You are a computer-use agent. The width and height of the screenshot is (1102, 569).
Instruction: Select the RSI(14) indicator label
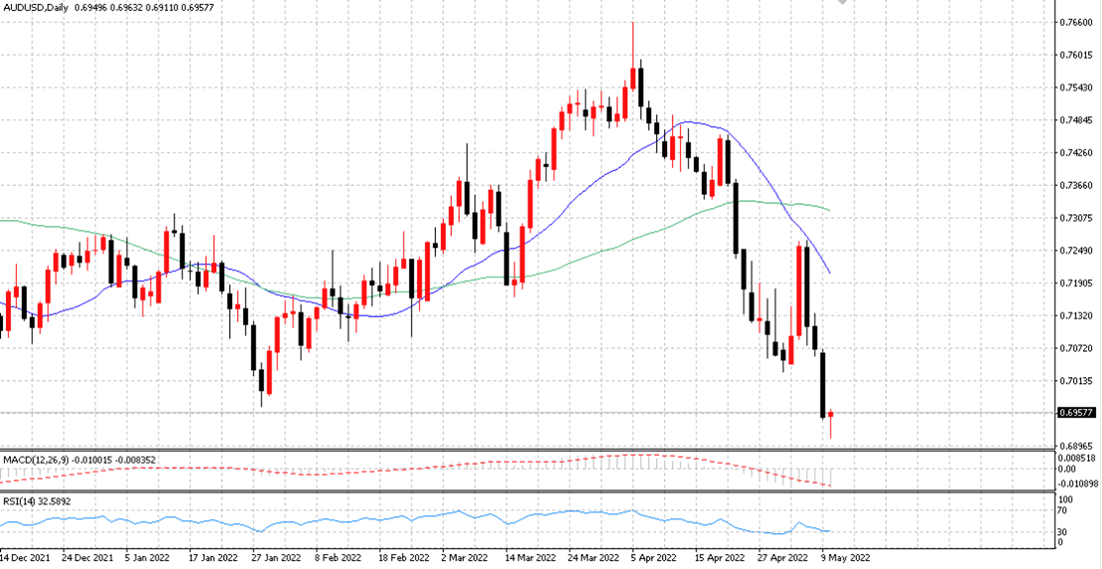(17, 502)
